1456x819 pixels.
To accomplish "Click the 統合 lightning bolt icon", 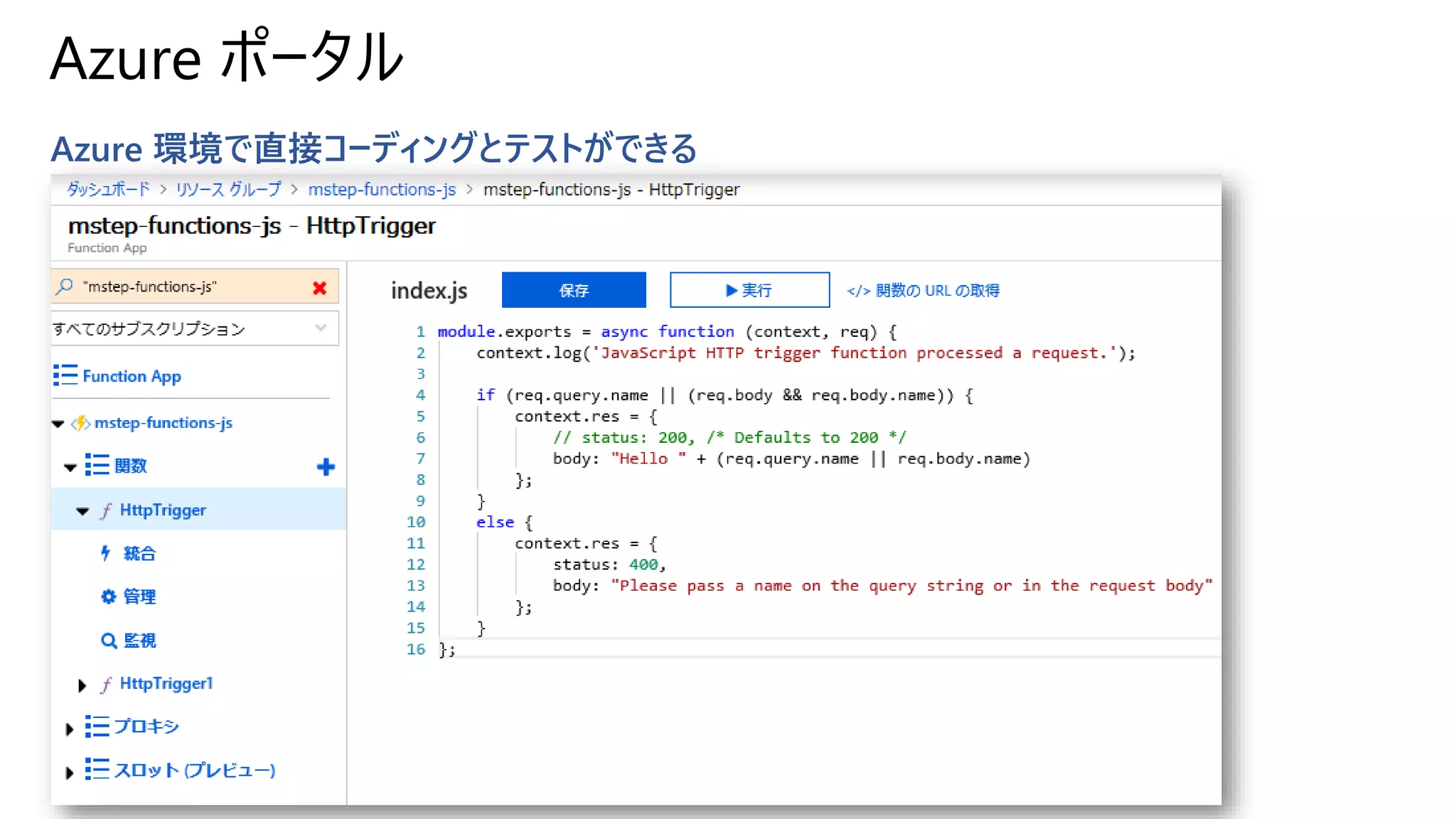I will click(106, 553).
